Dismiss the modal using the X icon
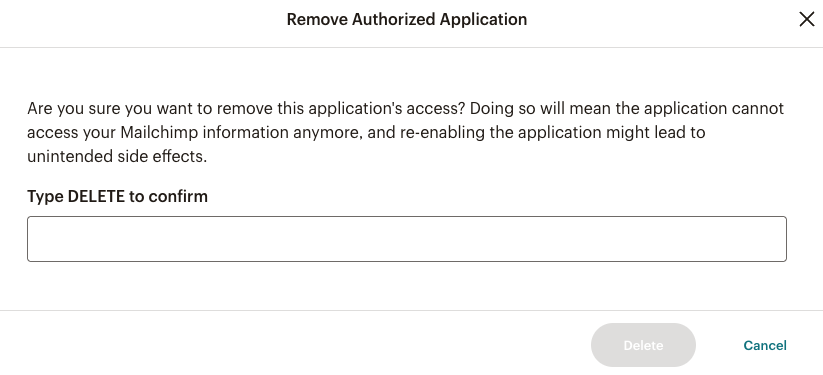823x375 pixels. pos(806,19)
